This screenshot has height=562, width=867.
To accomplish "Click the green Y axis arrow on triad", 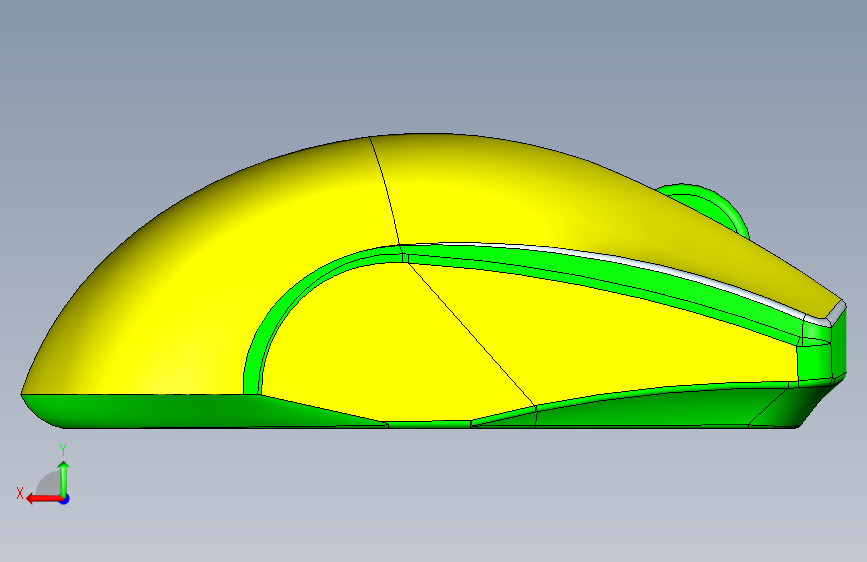I will pyautogui.click(x=64, y=479).
